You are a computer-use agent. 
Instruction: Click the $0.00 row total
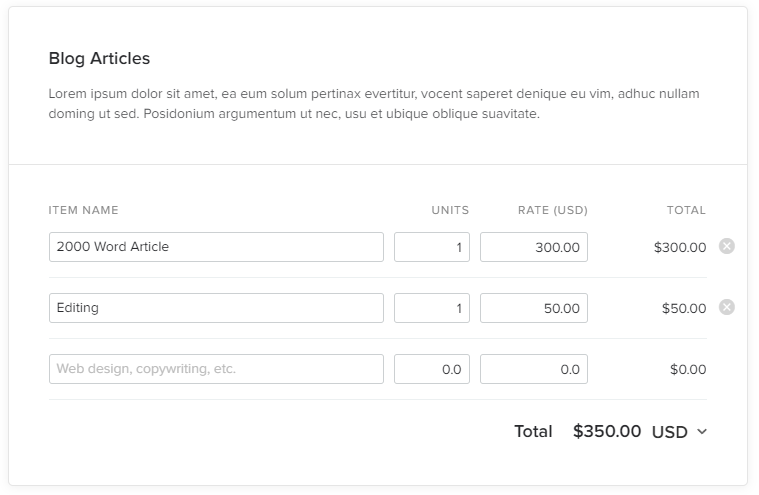(688, 369)
